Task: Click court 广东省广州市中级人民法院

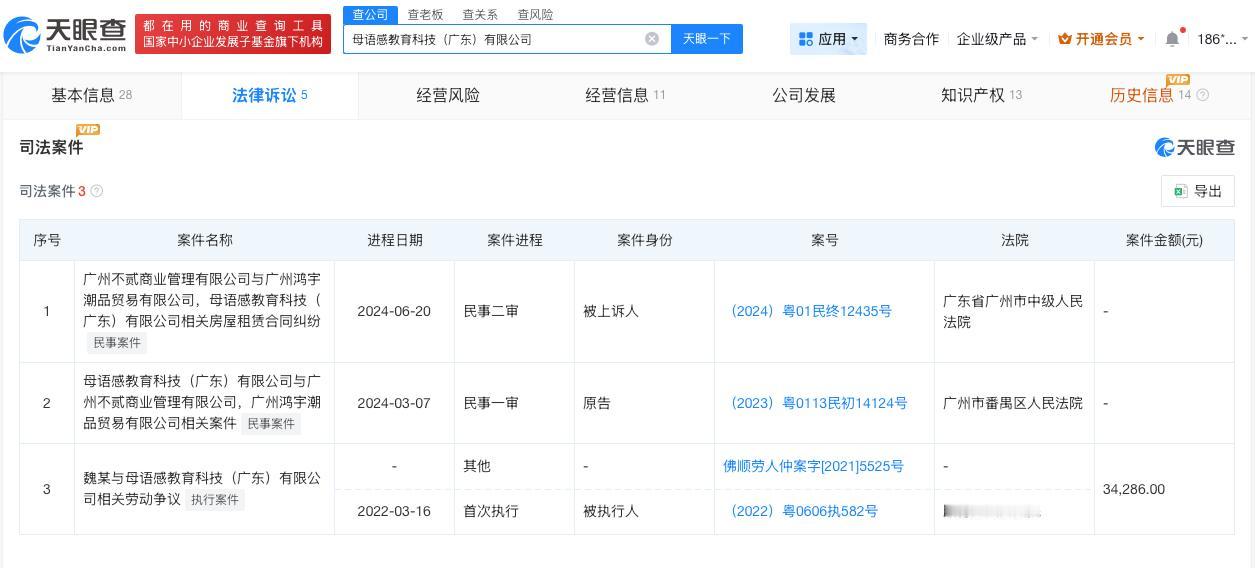Action: click(1013, 311)
